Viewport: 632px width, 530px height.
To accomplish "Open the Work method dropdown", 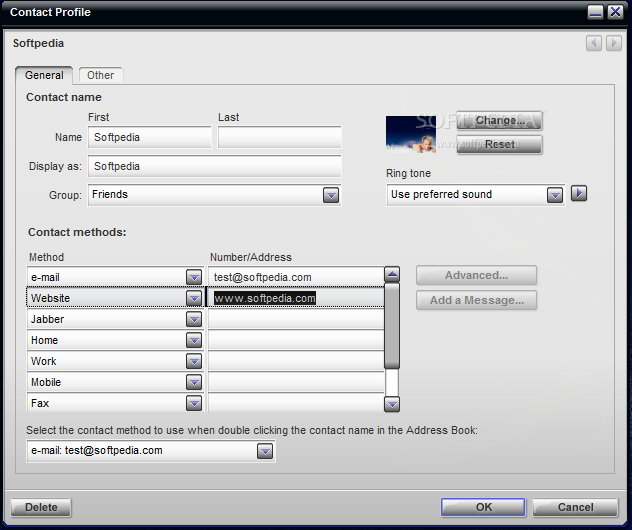I will pos(194,361).
